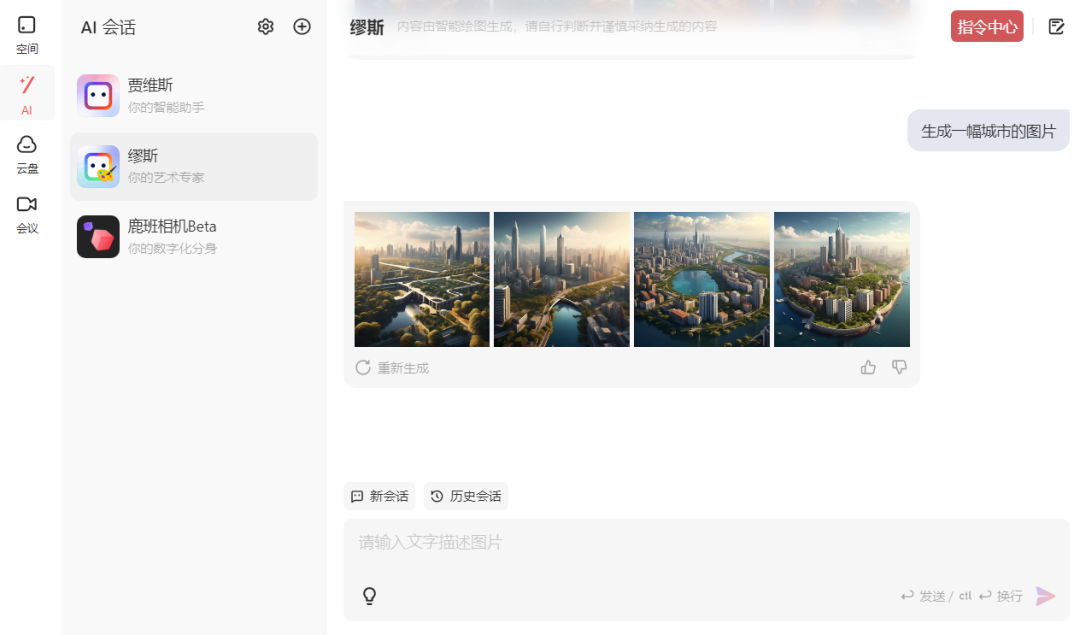
Task: Add a new AI chat with plus icon
Action: (x=302, y=27)
